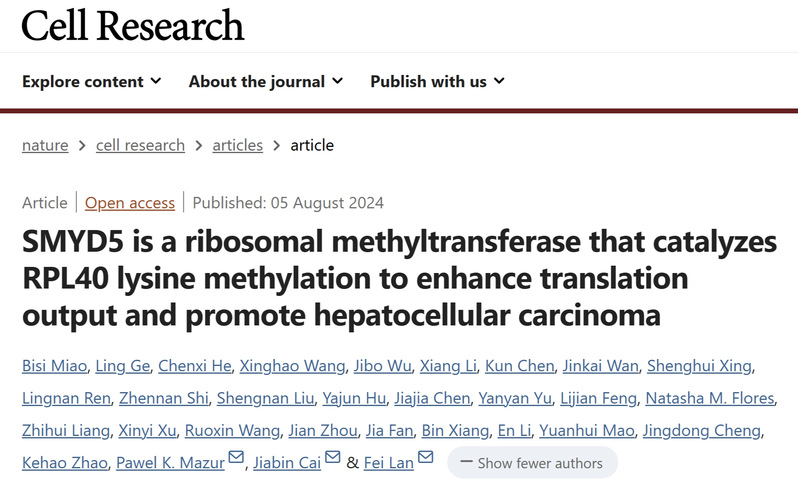Go to the nature breadcrumb link
The image size is (798, 483).
click(45, 145)
